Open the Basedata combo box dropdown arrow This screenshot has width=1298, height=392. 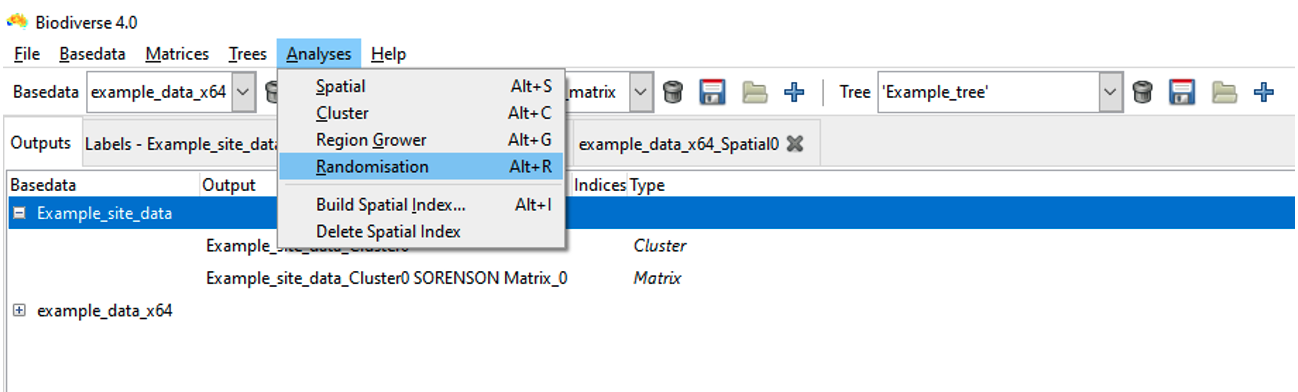click(x=243, y=92)
